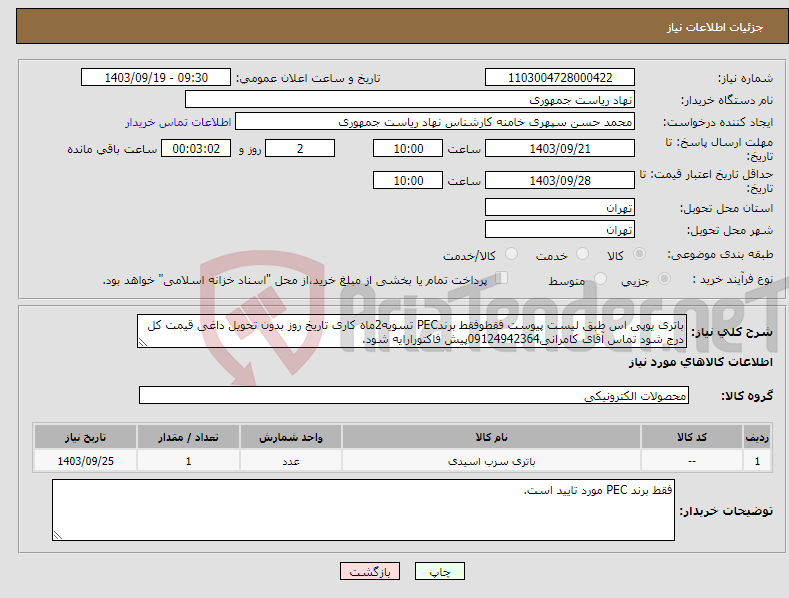
Task: Click the بازگشت (back) button
Action: point(370,571)
